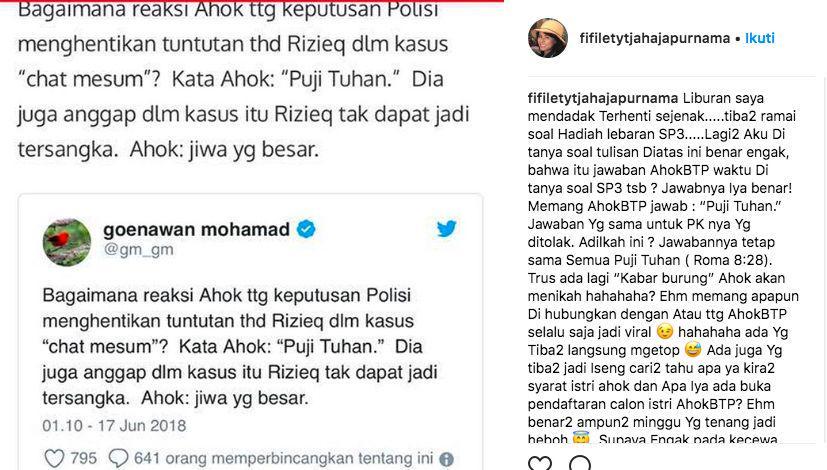Like the Instagram post with heart icon

pos(540,464)
